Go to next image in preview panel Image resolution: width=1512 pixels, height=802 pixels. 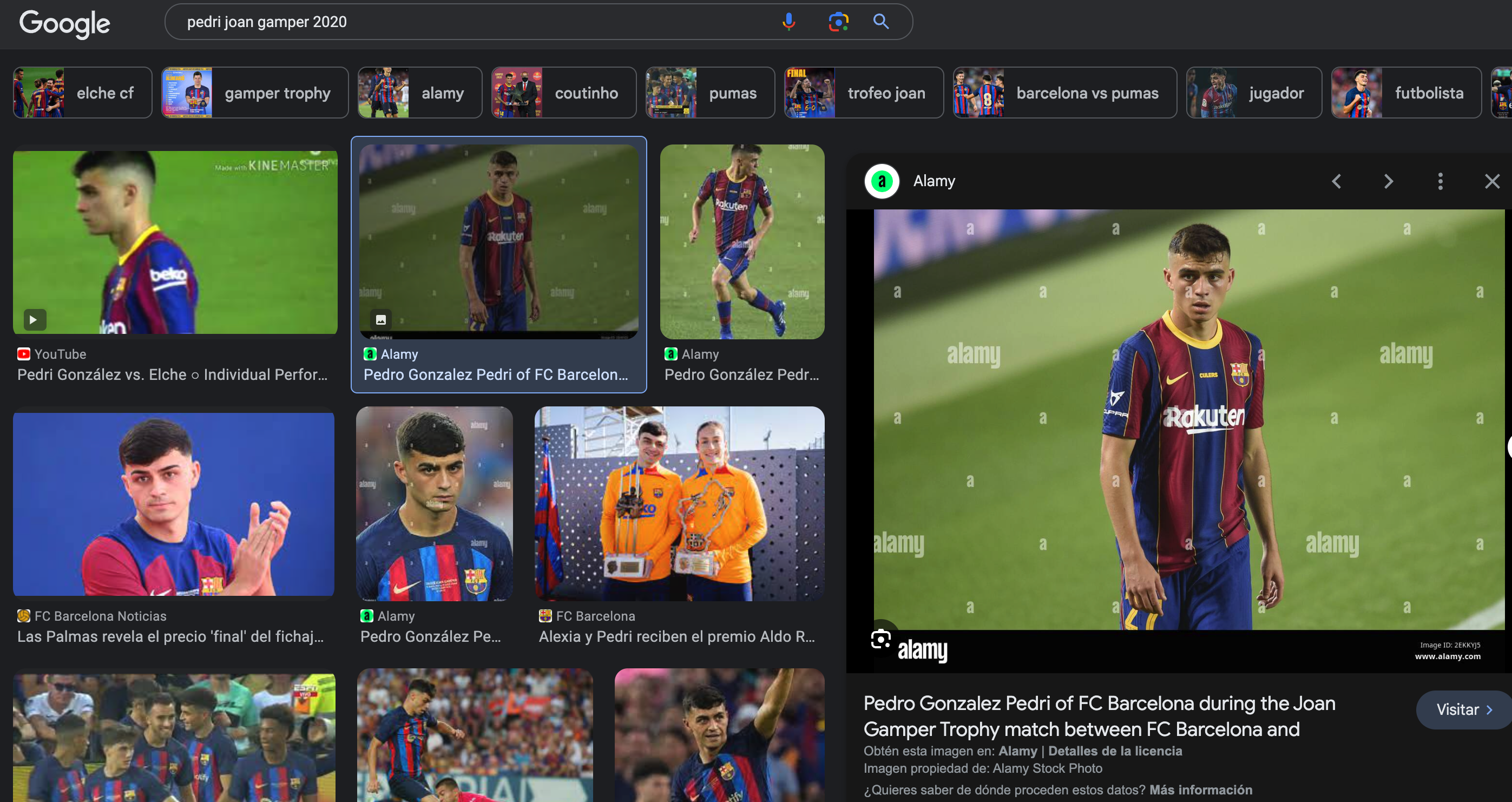tap(1388, 181)
